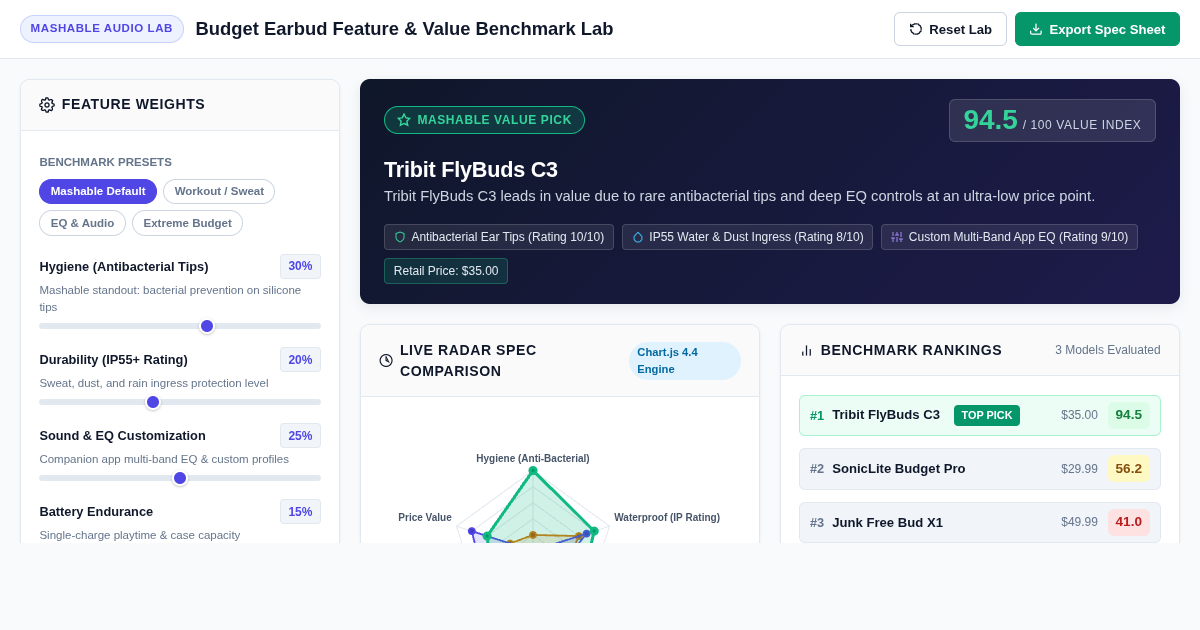Select the Workout / Sweat preset
The height and width of the screenshot is (630, 1200).
(219, 191)
